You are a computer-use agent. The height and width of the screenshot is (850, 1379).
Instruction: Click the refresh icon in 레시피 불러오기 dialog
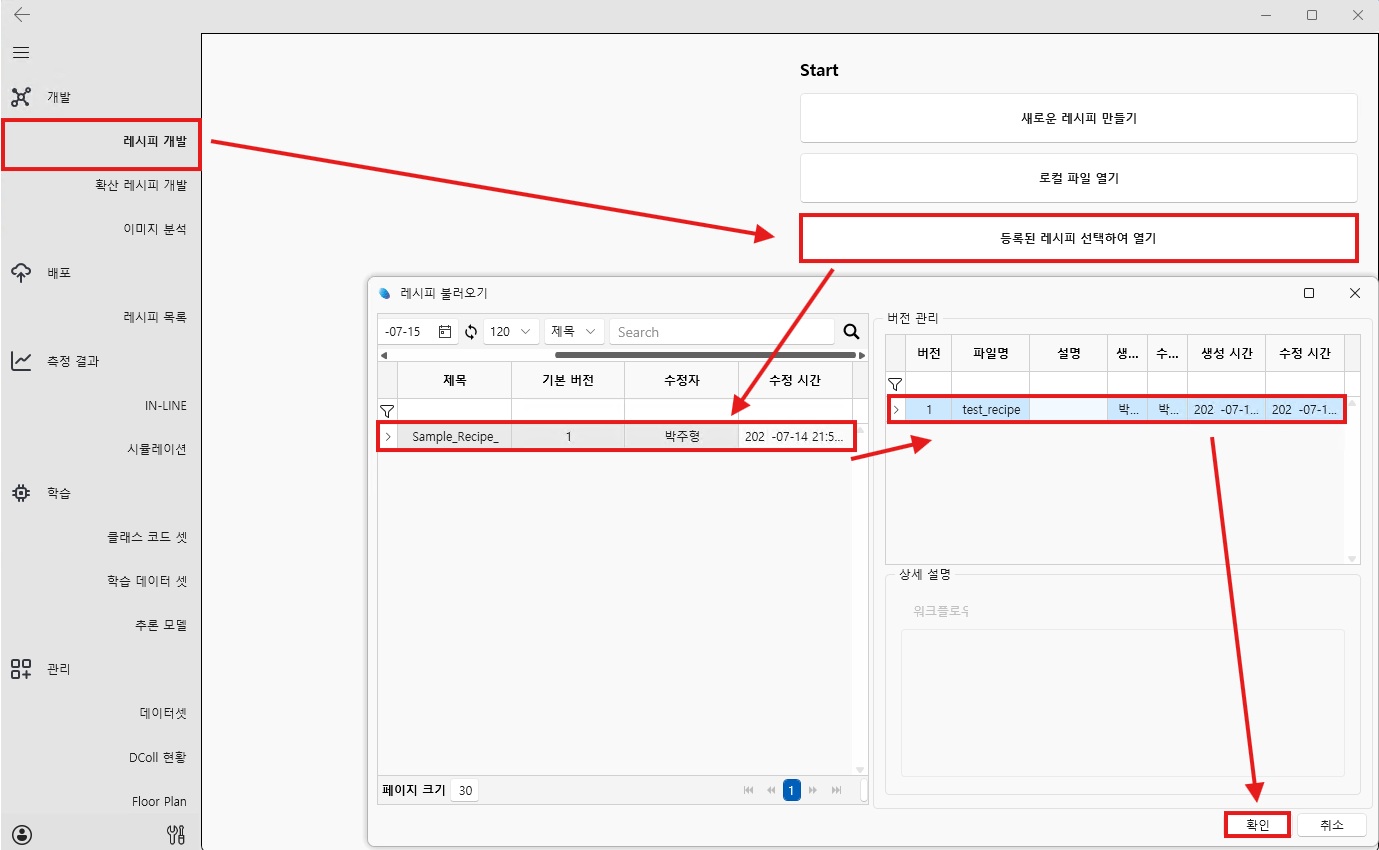(470, 331)
